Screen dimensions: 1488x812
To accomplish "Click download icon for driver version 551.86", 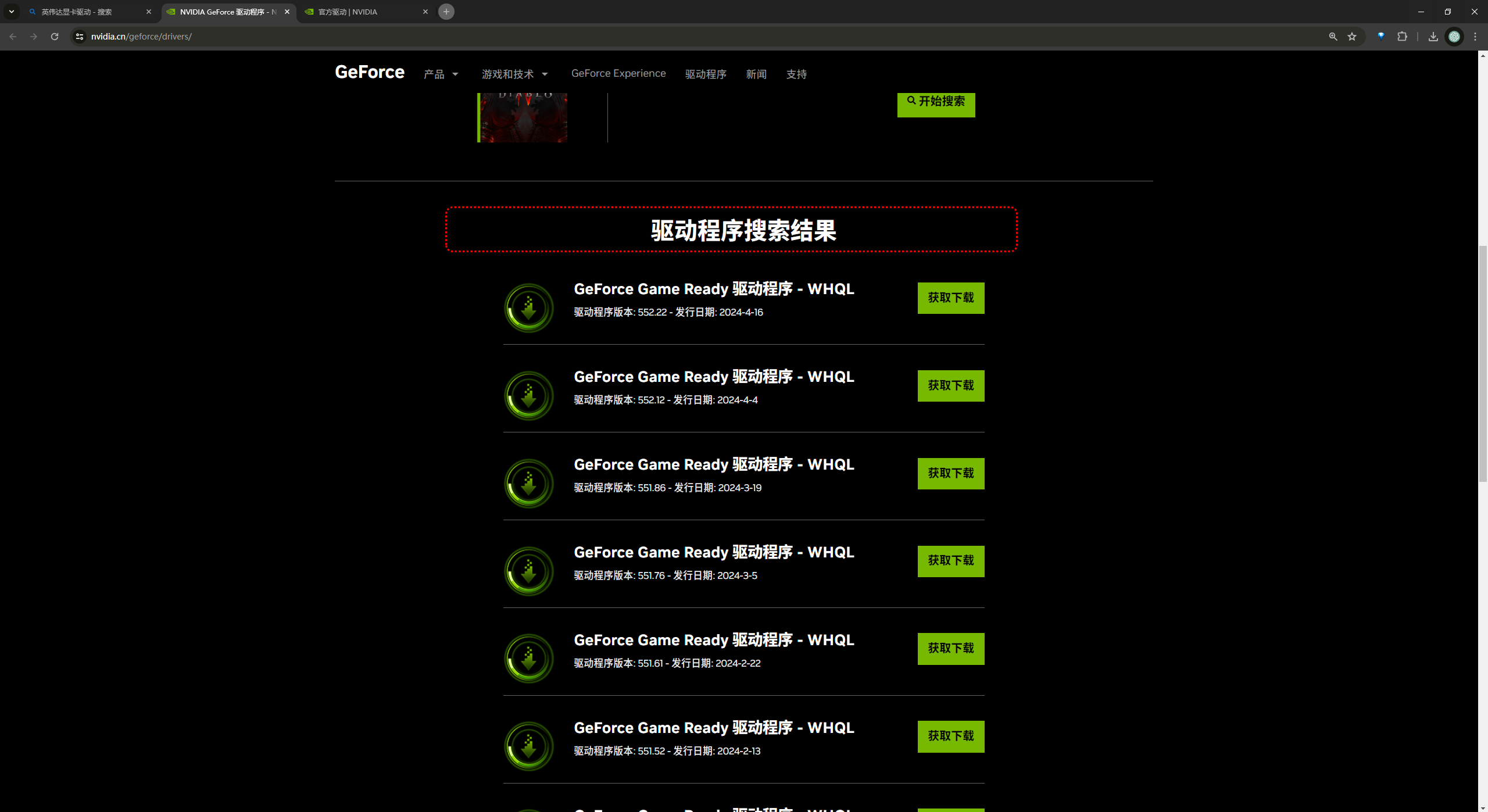I will [x=528, y=484].
